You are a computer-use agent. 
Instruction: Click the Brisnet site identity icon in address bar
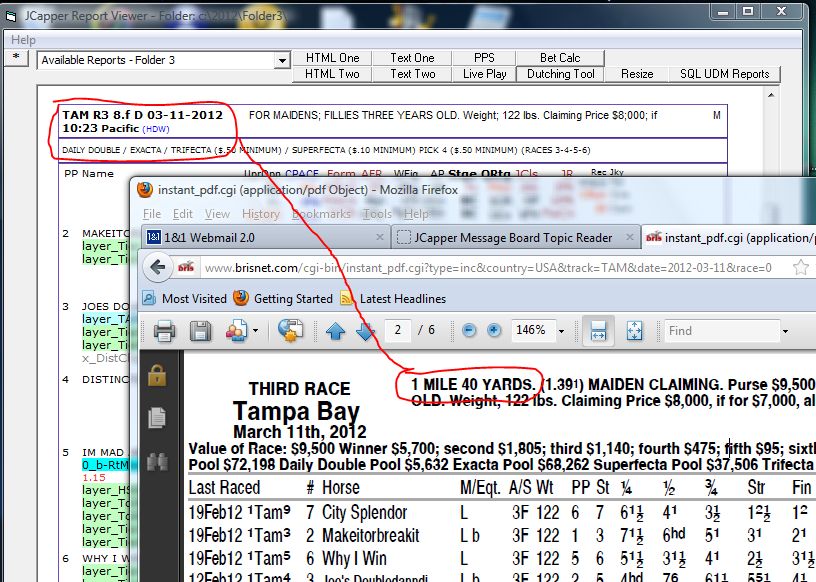click(186, 268)
